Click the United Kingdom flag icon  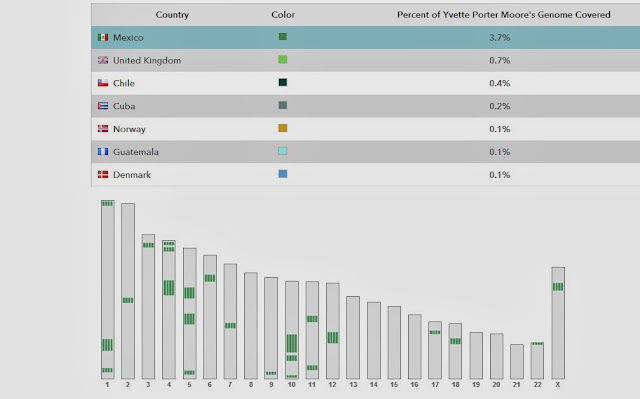click(103, 60)
